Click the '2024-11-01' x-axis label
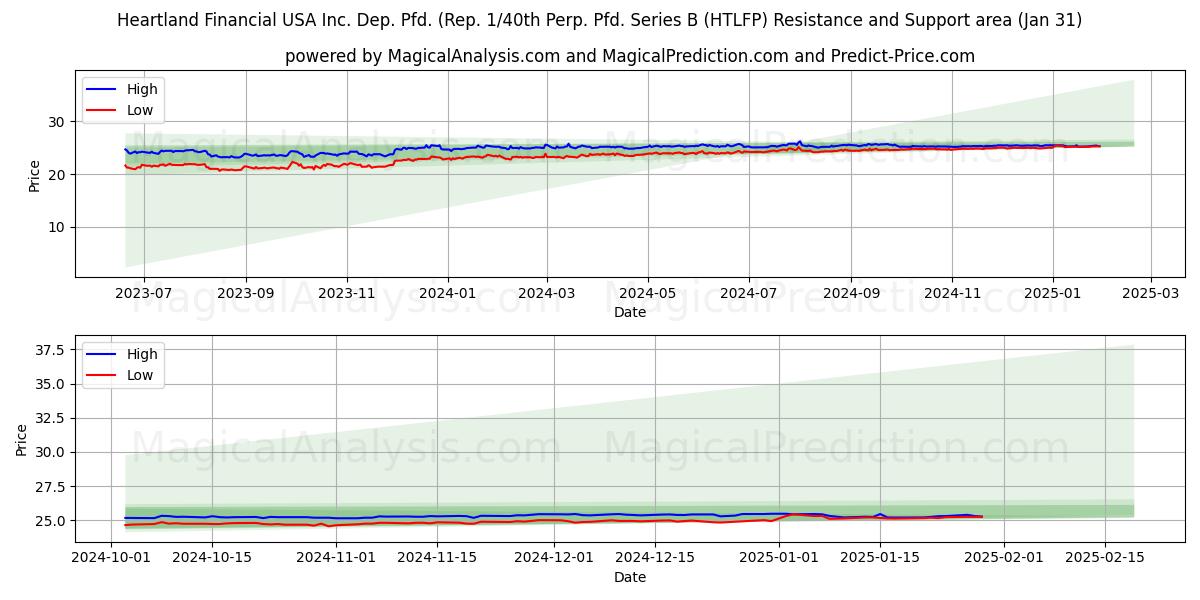 click(x=336, y=560)
